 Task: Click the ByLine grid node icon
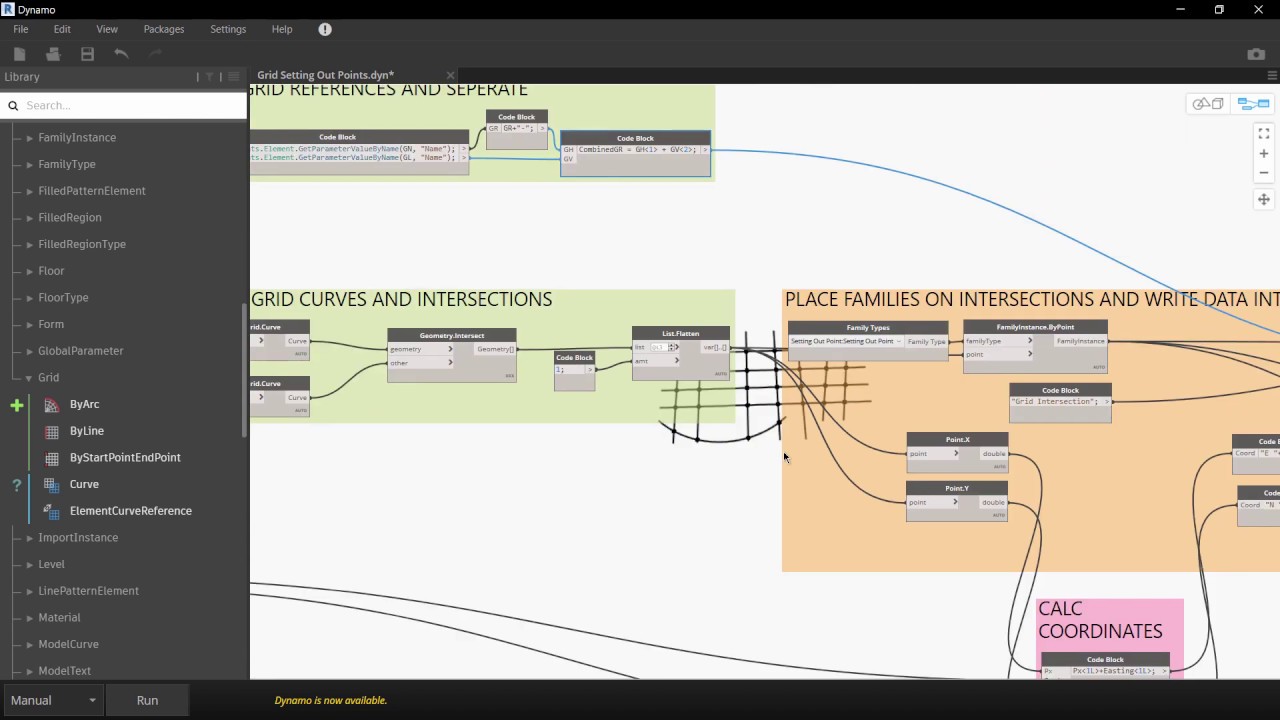click(x=51, y=431)
